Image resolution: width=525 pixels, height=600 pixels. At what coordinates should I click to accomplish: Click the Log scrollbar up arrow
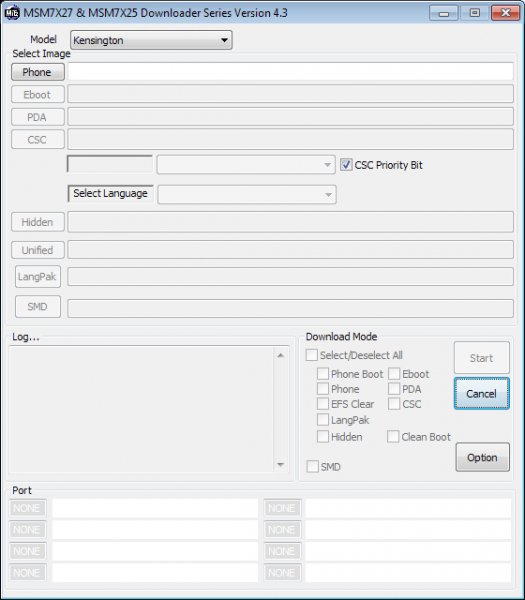280,355
